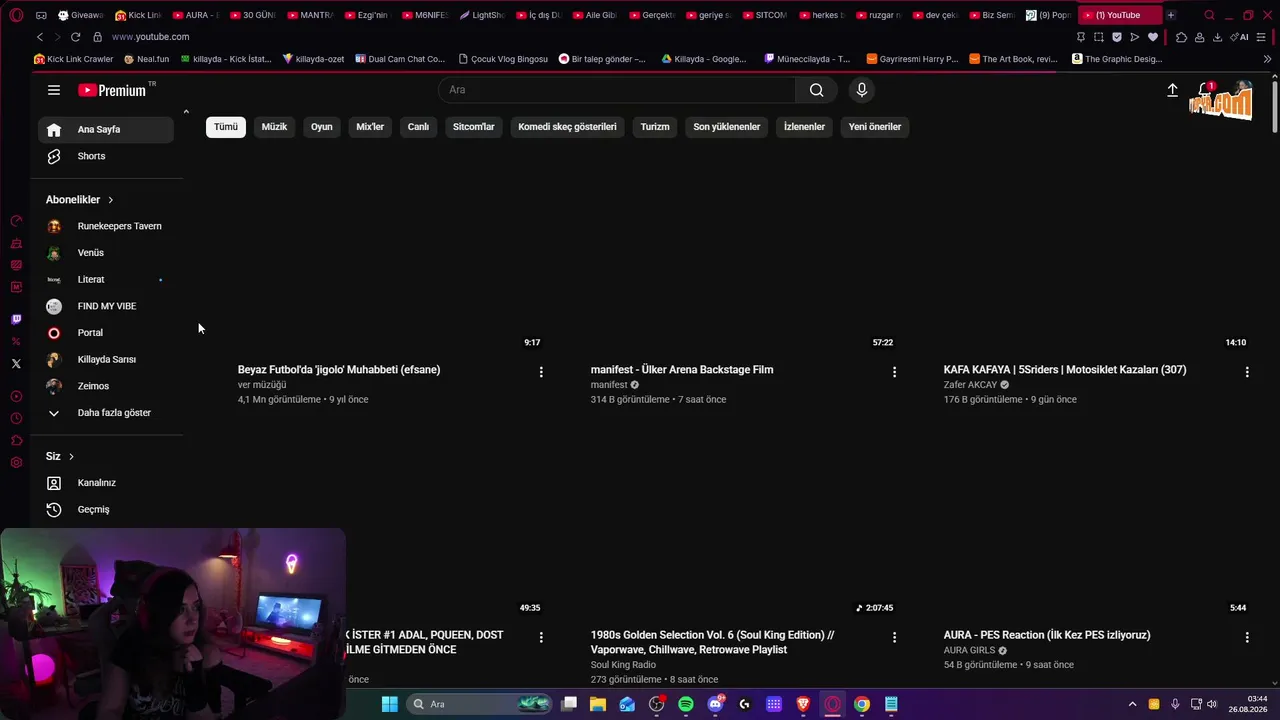
Task: Open the Neal.fun bookmark
Action: point(147,59)
